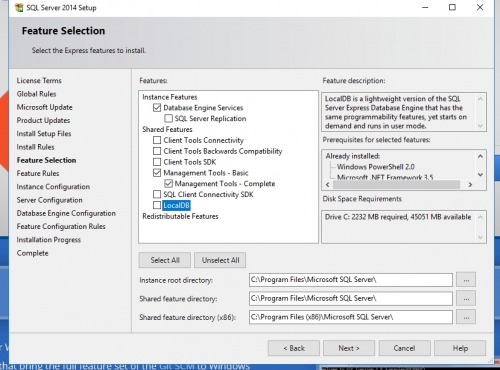Screen dimensions: 500x370
Task: Click the SQL Server Setup title bar icon
Action: (x=19, y=7)
